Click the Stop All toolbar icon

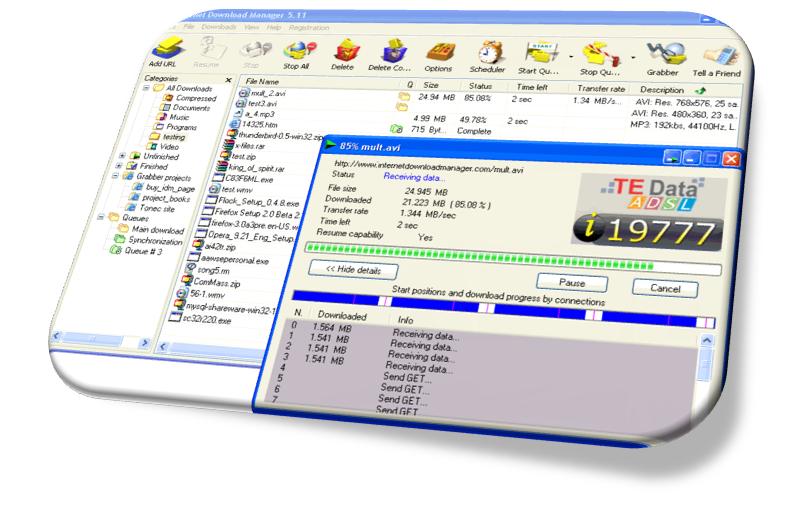click(298, 55)
